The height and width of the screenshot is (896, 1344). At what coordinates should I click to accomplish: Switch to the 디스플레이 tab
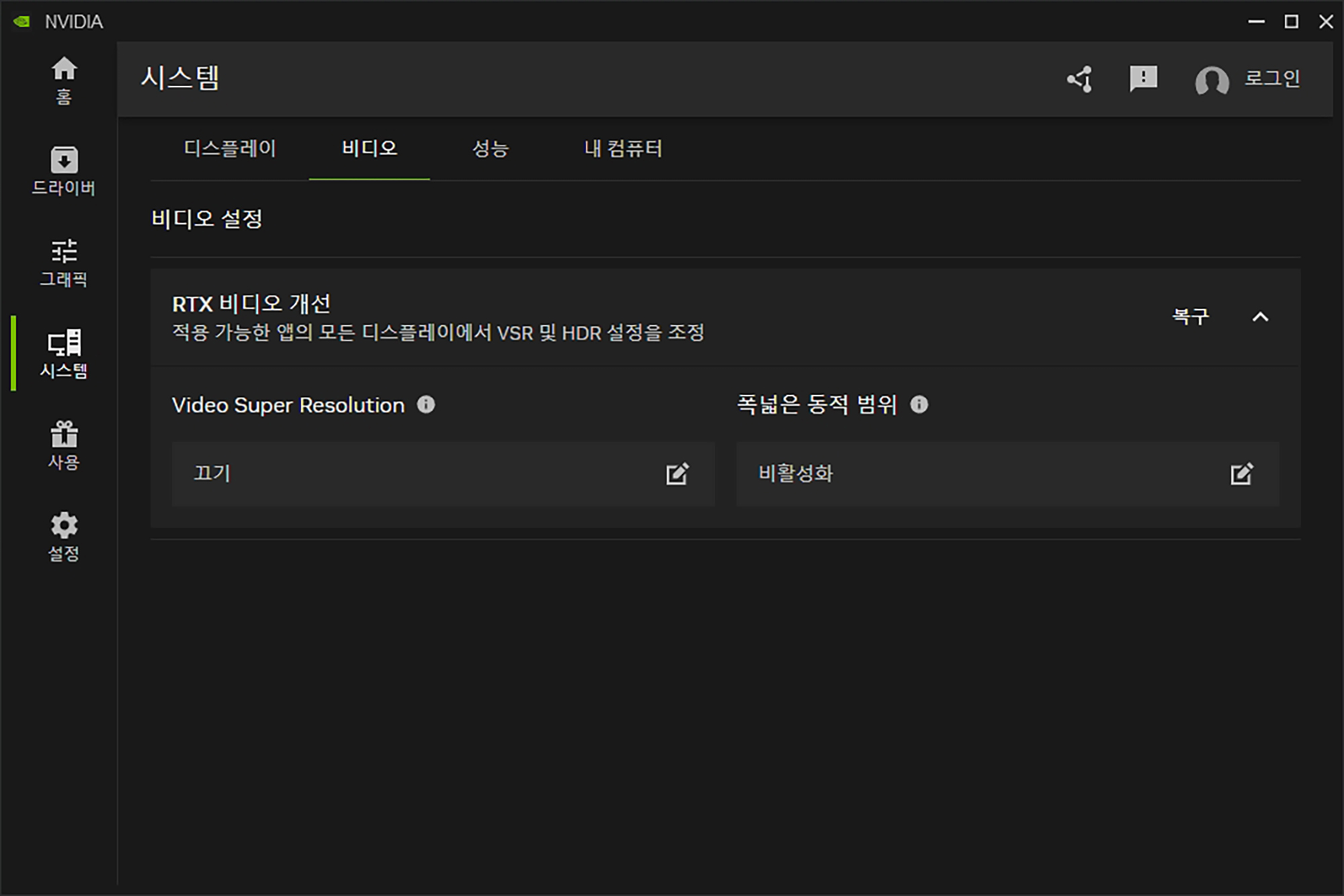[230, 148]
